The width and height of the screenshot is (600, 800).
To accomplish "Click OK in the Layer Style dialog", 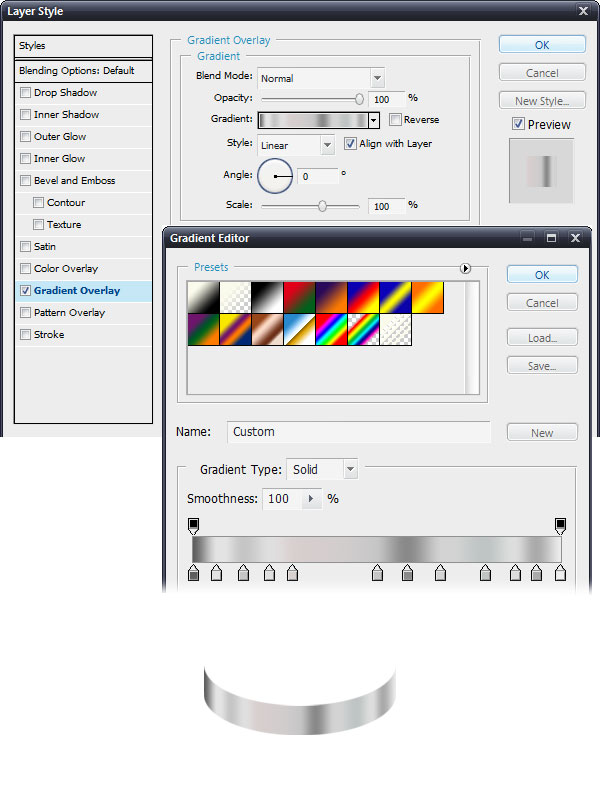I will click(x=542, y=44).
